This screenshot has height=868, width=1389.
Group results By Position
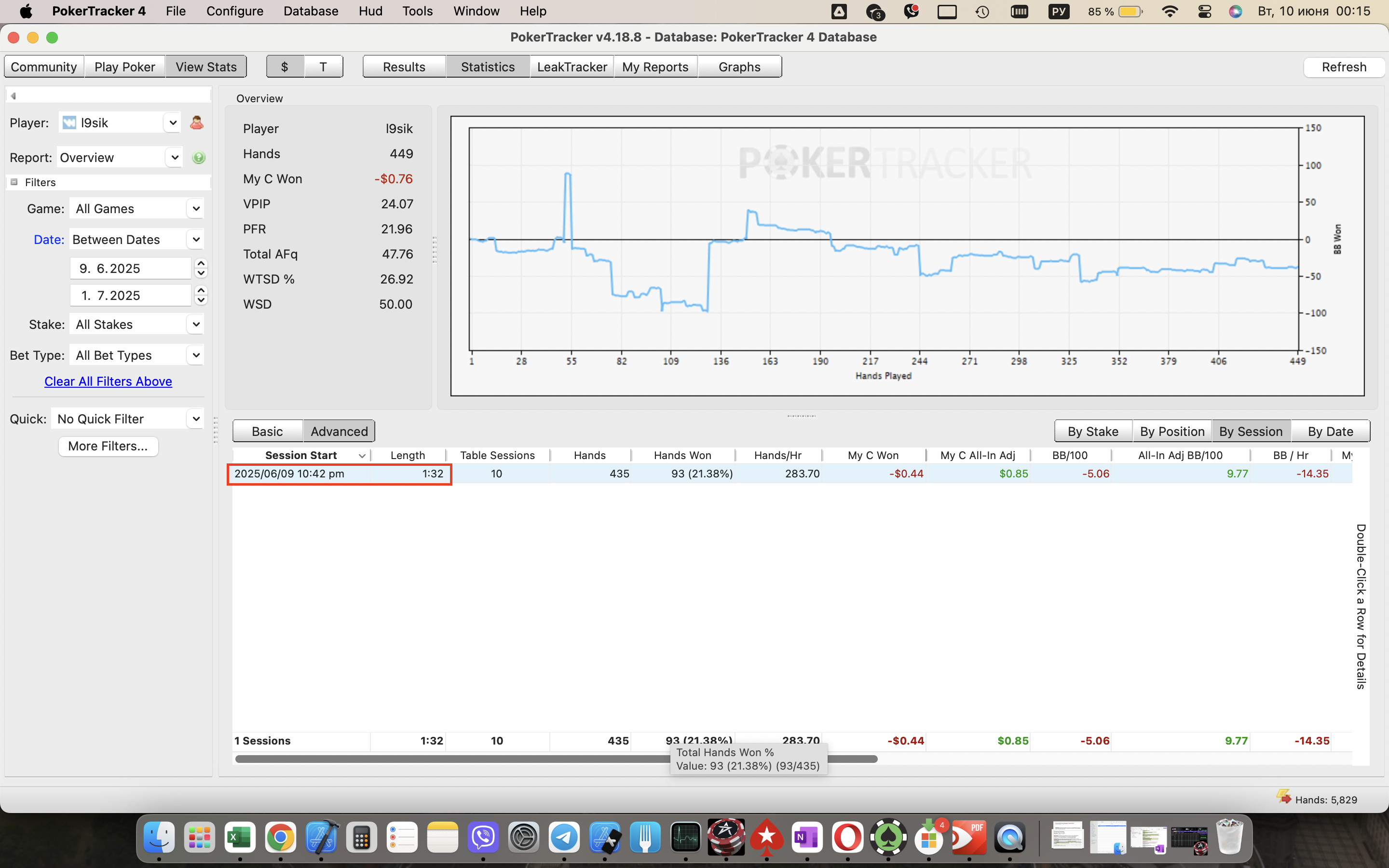coord(1172,431)
